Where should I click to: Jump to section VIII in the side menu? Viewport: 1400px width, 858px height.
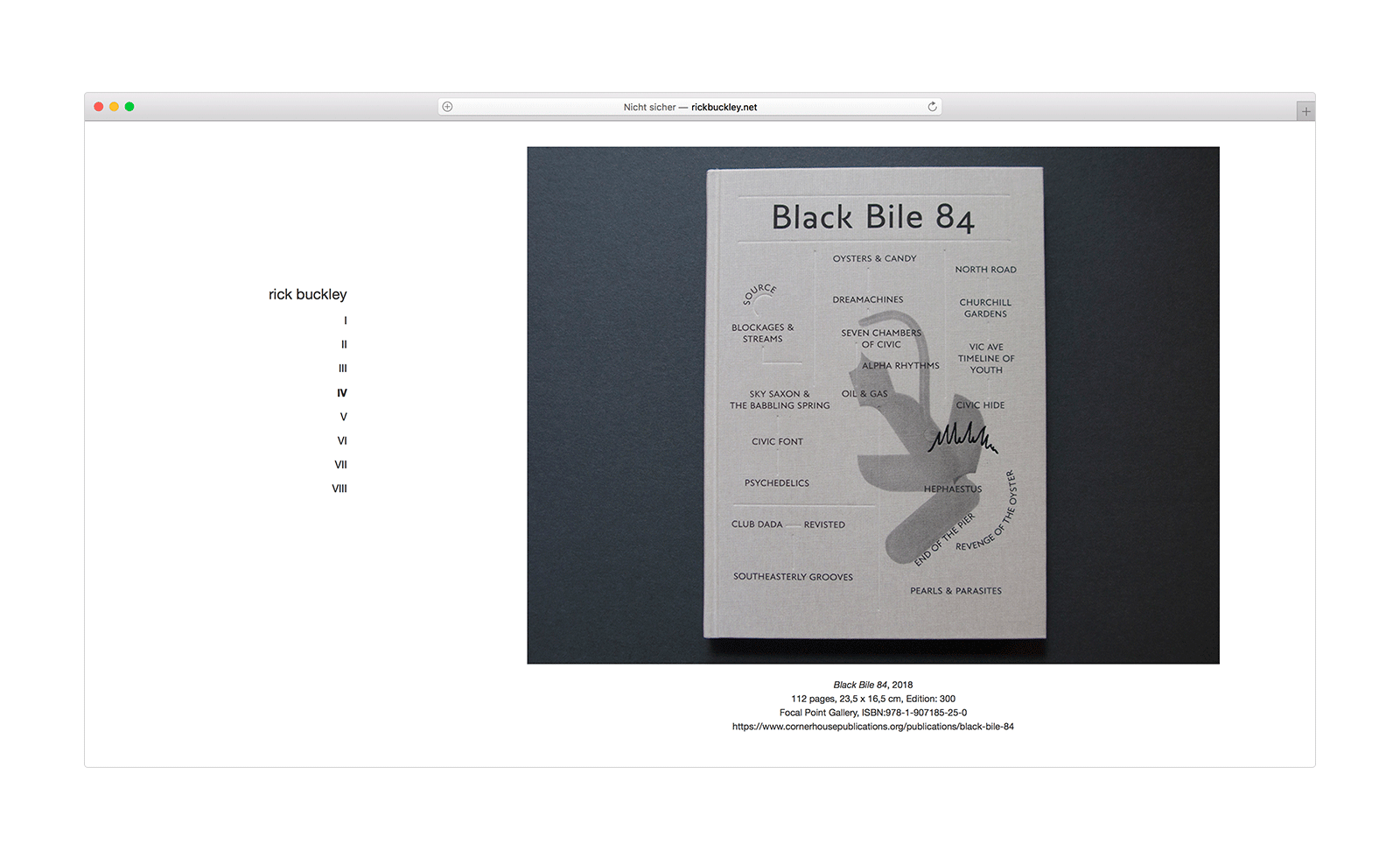click(x=339, y=489)
